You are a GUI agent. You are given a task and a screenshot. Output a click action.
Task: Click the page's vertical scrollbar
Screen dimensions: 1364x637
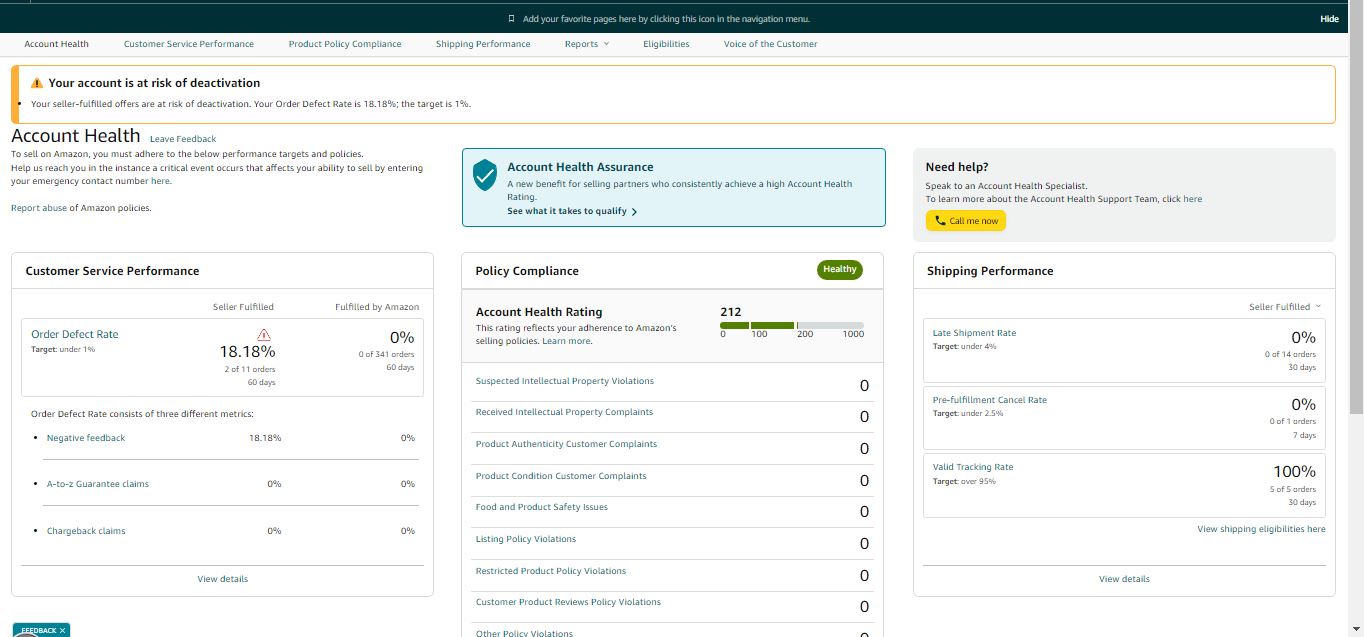click(x=1356, y=210)
